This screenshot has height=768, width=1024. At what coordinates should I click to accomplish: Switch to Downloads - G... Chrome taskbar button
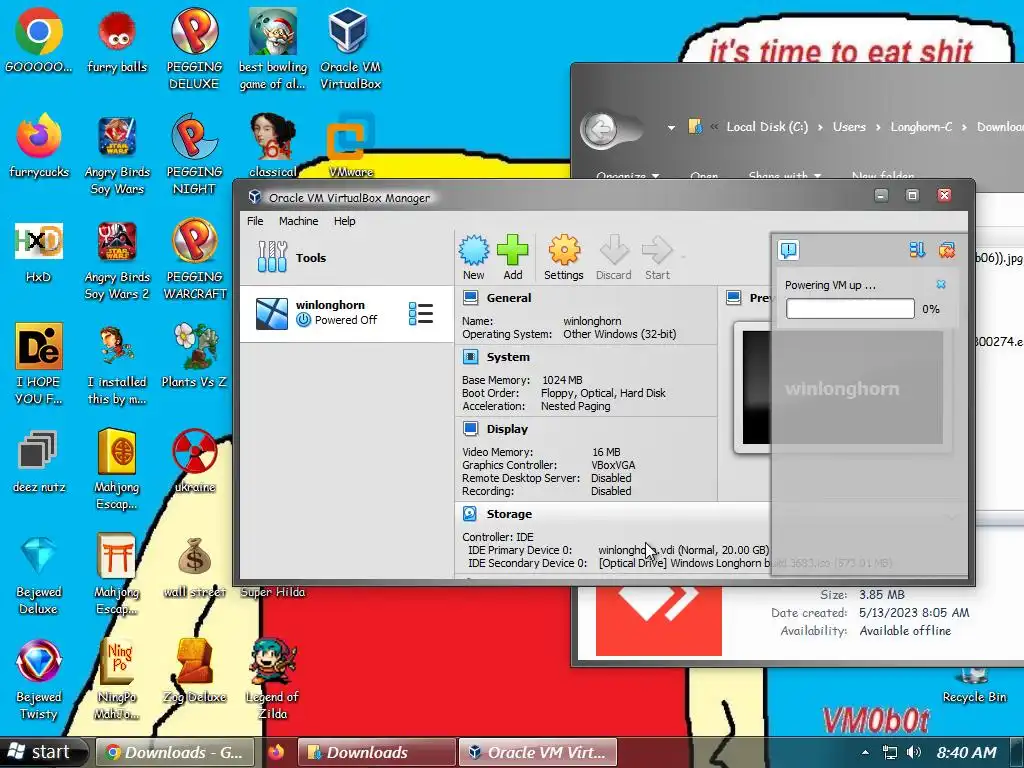coord(176,752)
